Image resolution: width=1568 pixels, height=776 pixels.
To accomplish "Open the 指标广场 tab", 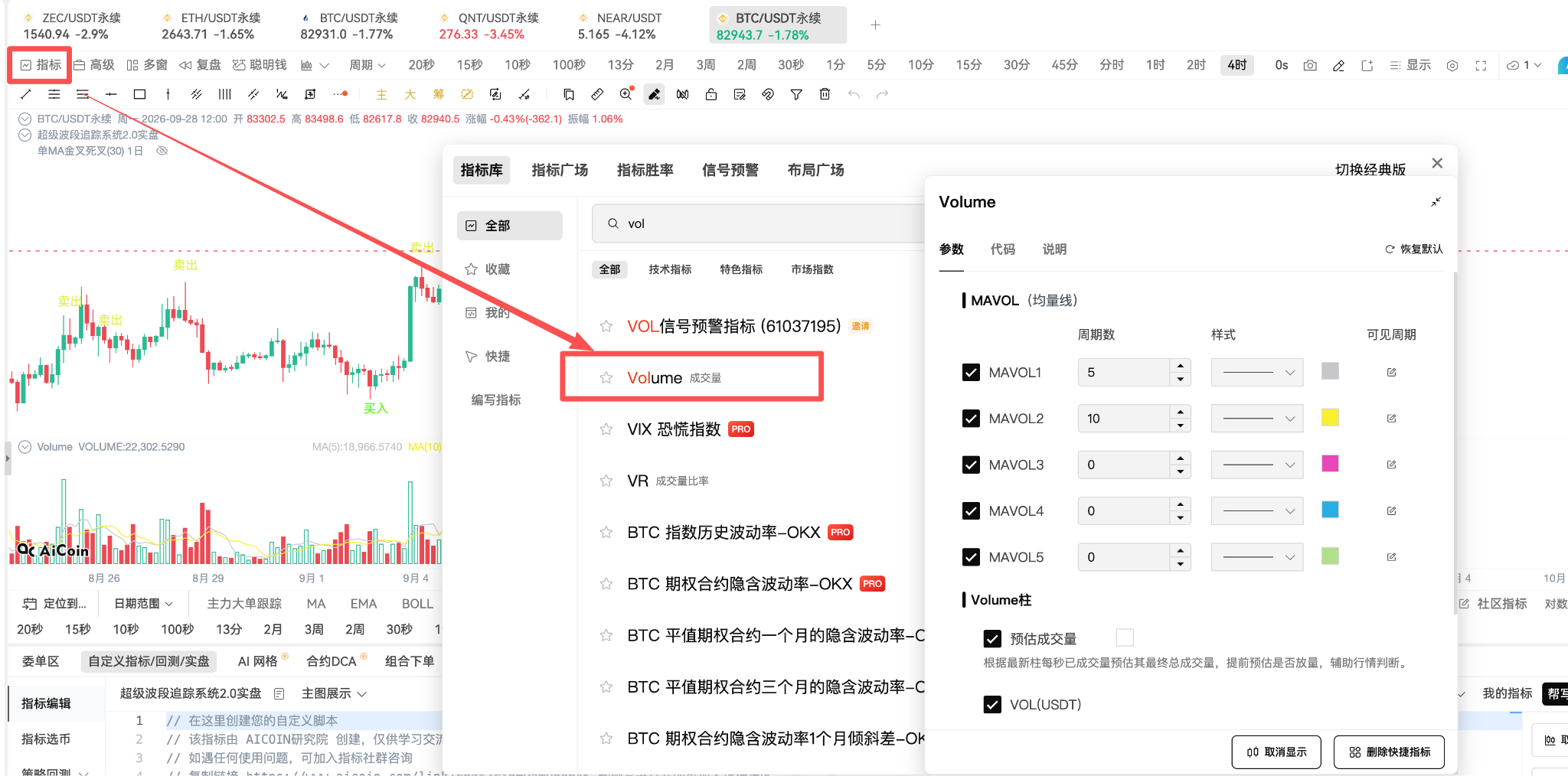I will [x=560, y=170].
